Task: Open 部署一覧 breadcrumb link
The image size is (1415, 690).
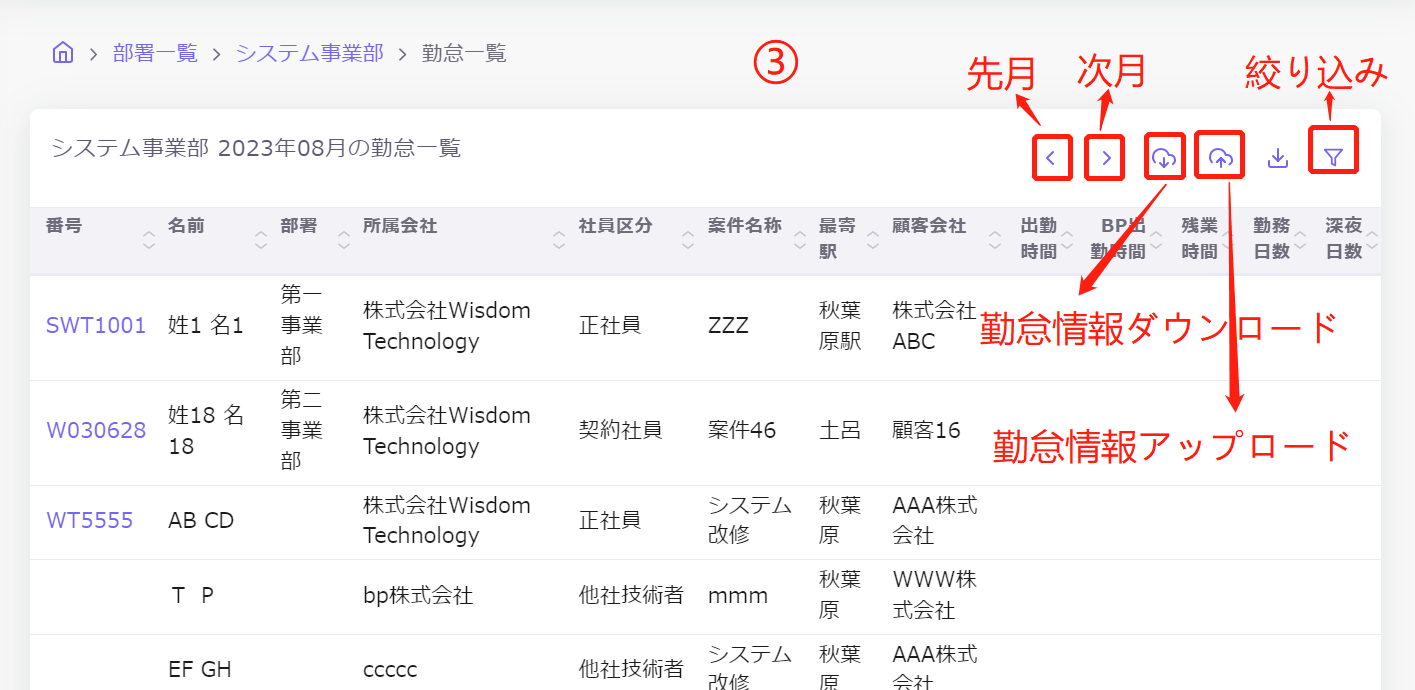Action: pyautogui.click(x=155, y=53)
